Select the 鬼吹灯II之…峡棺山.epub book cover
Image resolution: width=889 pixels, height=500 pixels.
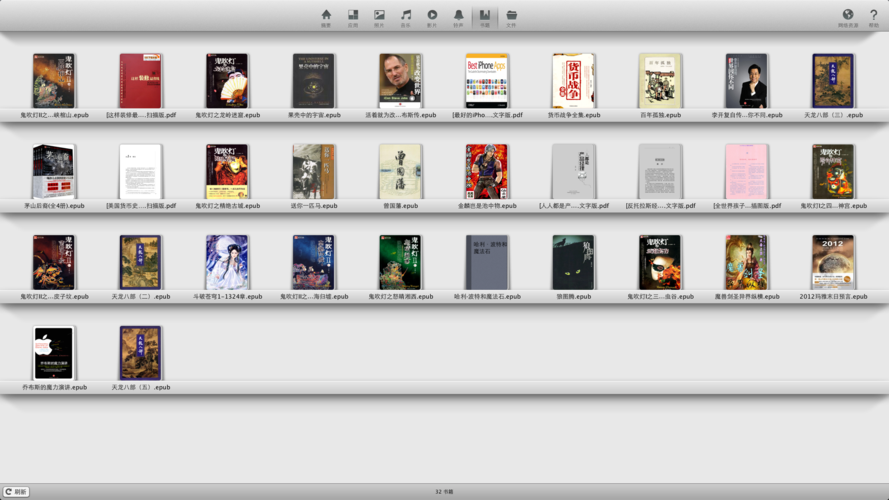tap(54, 81)
